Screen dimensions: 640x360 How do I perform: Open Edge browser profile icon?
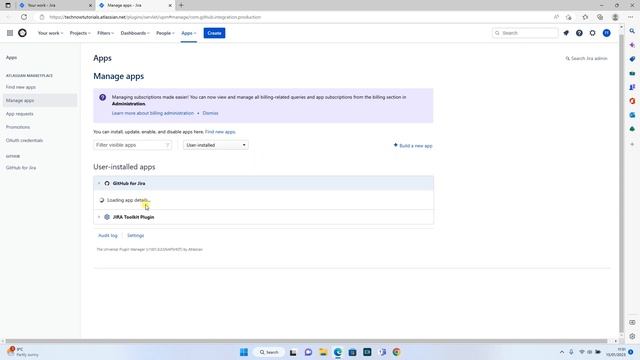[615, 17]
